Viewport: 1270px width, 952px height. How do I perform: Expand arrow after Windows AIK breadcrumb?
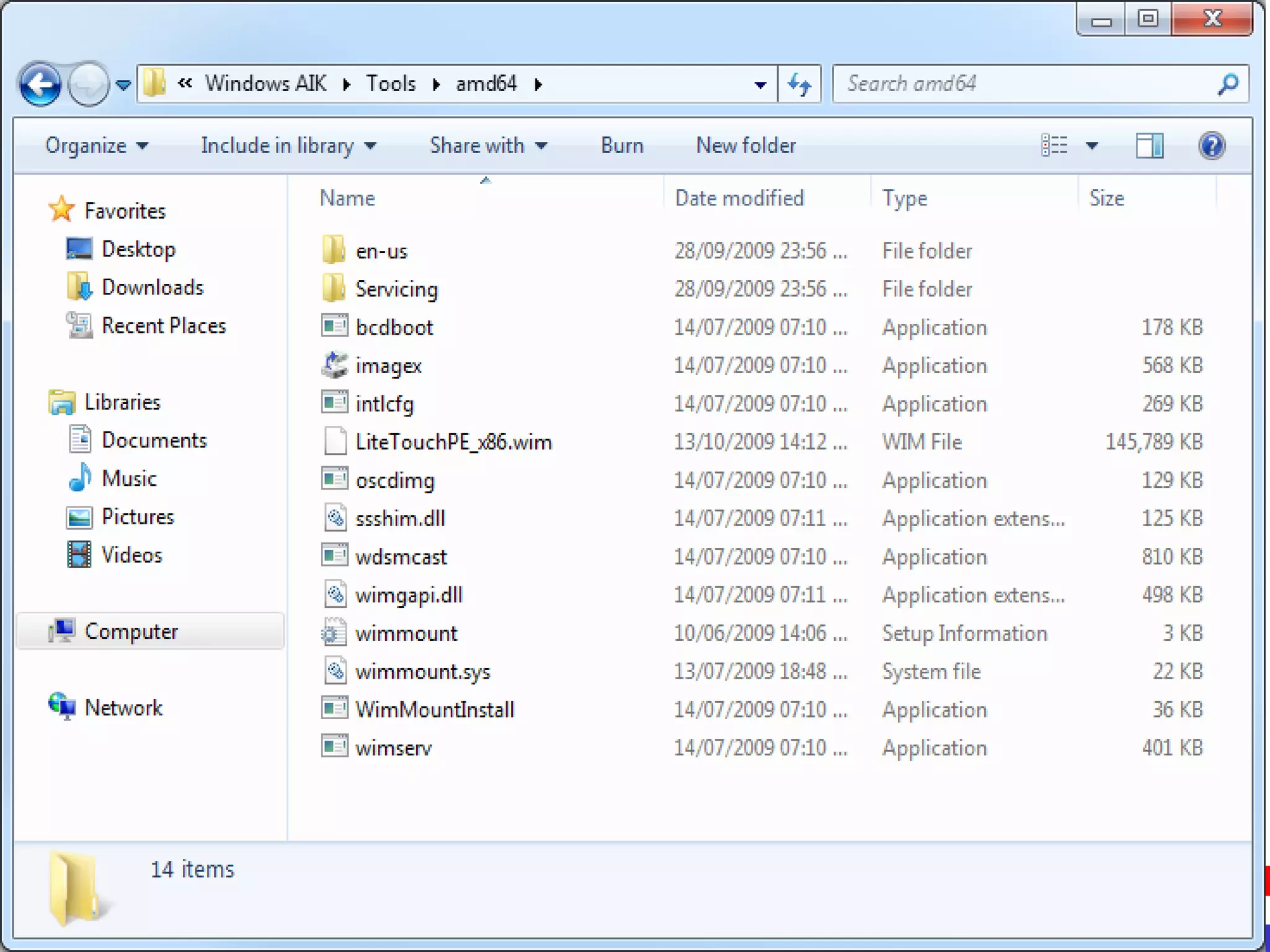tap(347, 84)
